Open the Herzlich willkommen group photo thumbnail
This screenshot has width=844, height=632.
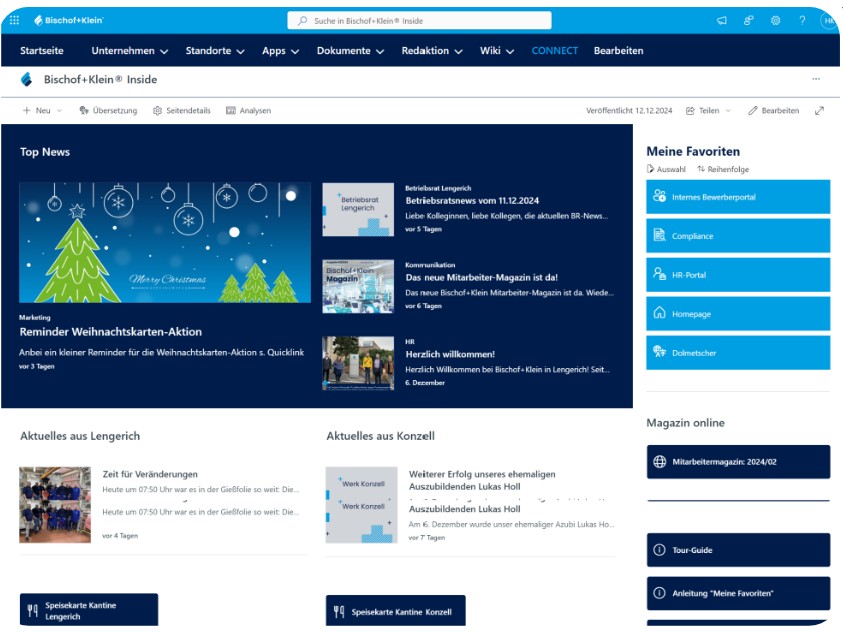pyautogui.click(x=358, y=363)
